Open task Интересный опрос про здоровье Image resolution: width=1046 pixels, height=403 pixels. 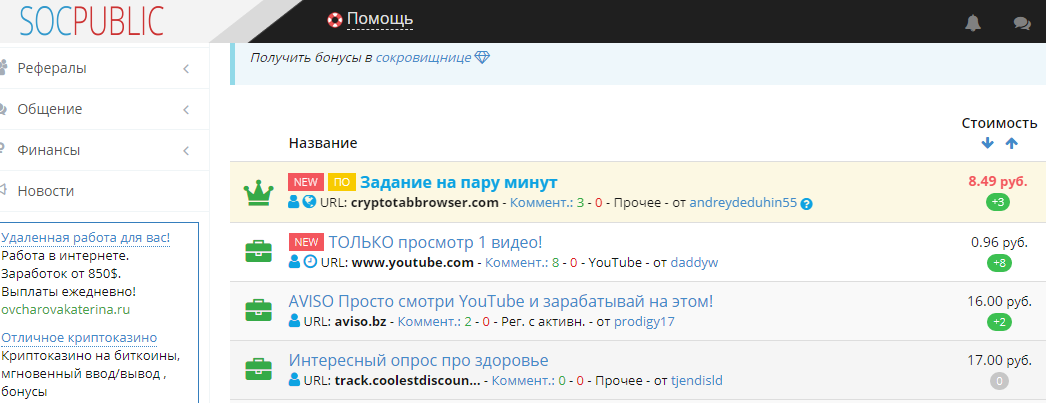(418, 361)
